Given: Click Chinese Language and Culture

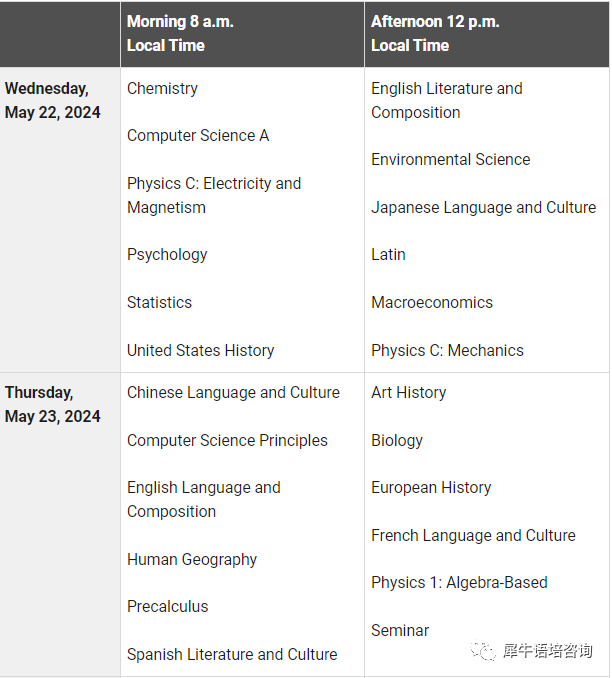Looking at the screenshot, I should click(234, 393).
